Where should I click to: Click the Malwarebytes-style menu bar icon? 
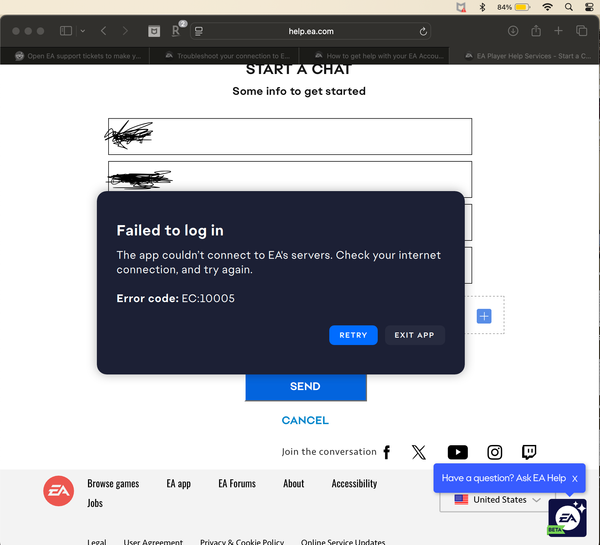(461, 7)
